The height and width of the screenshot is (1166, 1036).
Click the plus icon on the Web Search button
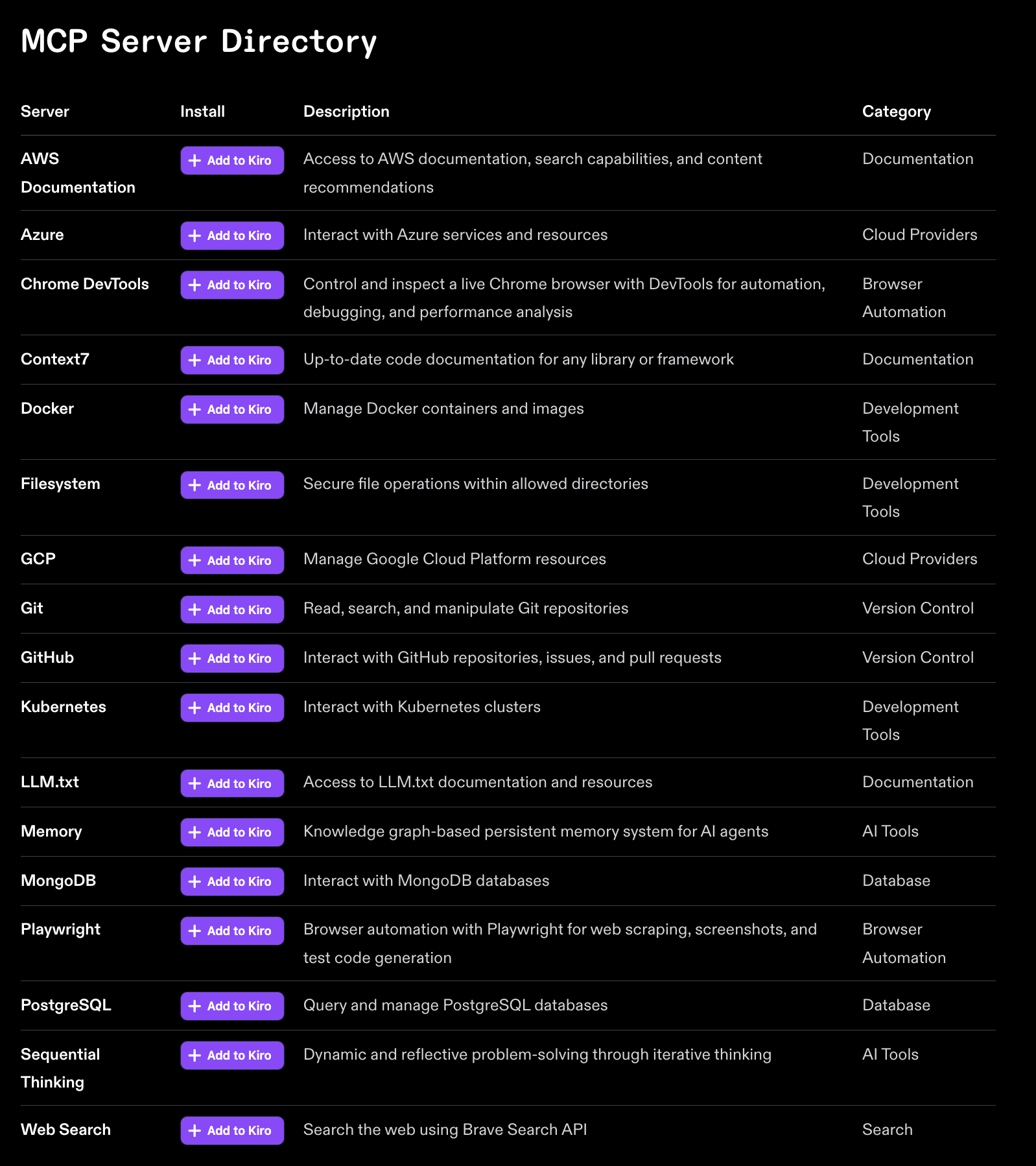[x=196, y=1130]
